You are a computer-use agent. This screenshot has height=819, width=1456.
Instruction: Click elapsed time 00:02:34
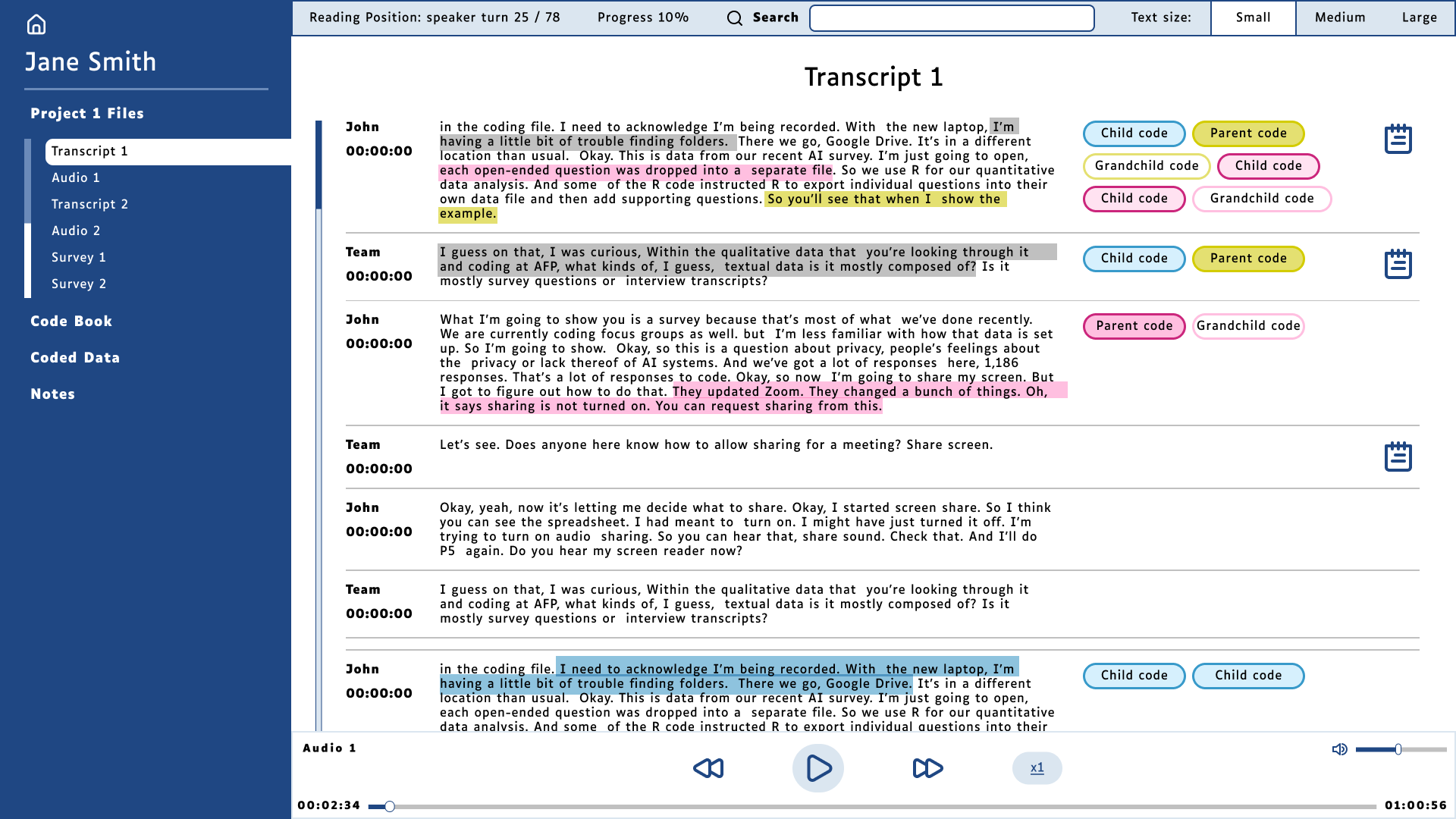(328, 805)
